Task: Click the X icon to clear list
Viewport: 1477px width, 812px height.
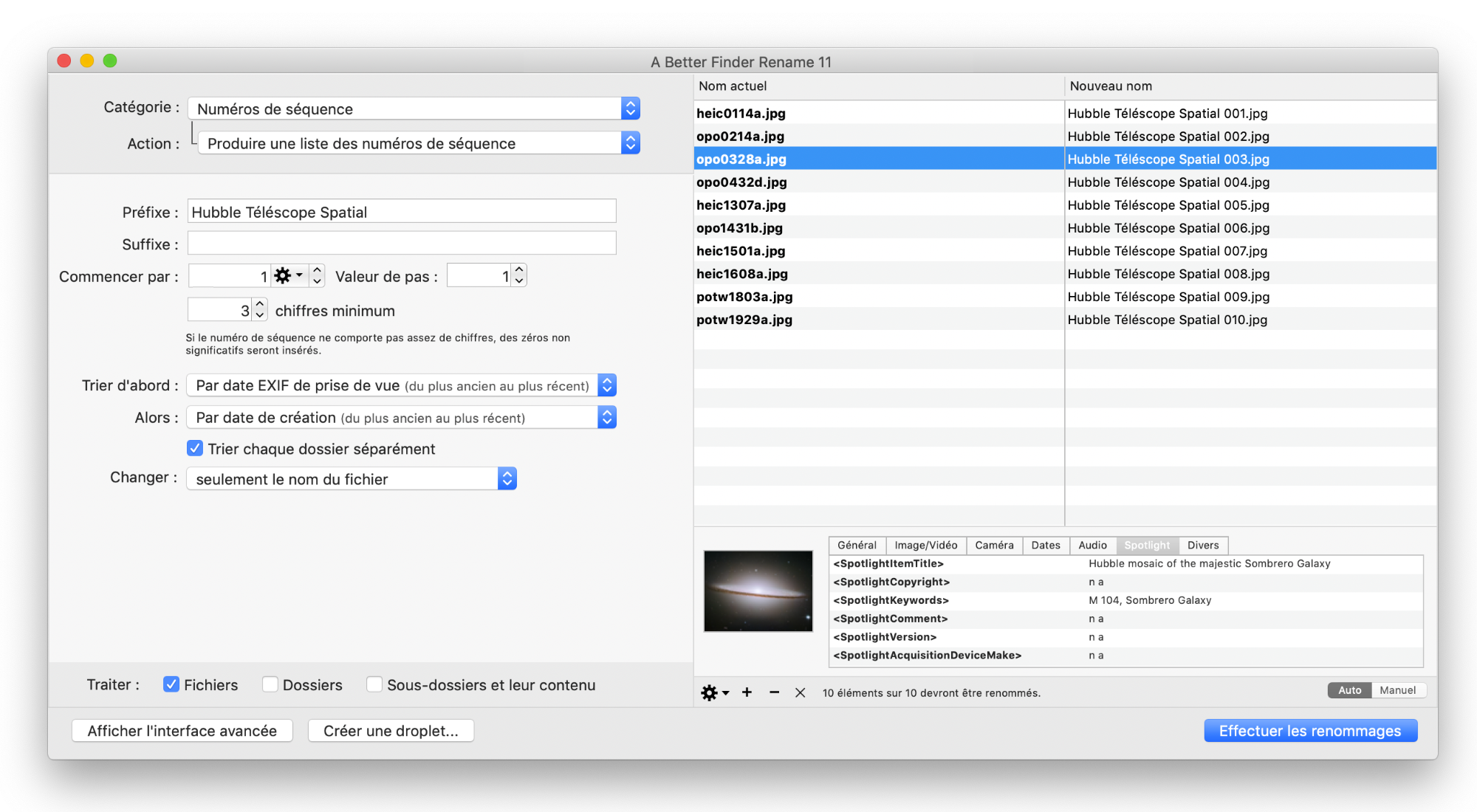Action: click(x=800, y=692)
